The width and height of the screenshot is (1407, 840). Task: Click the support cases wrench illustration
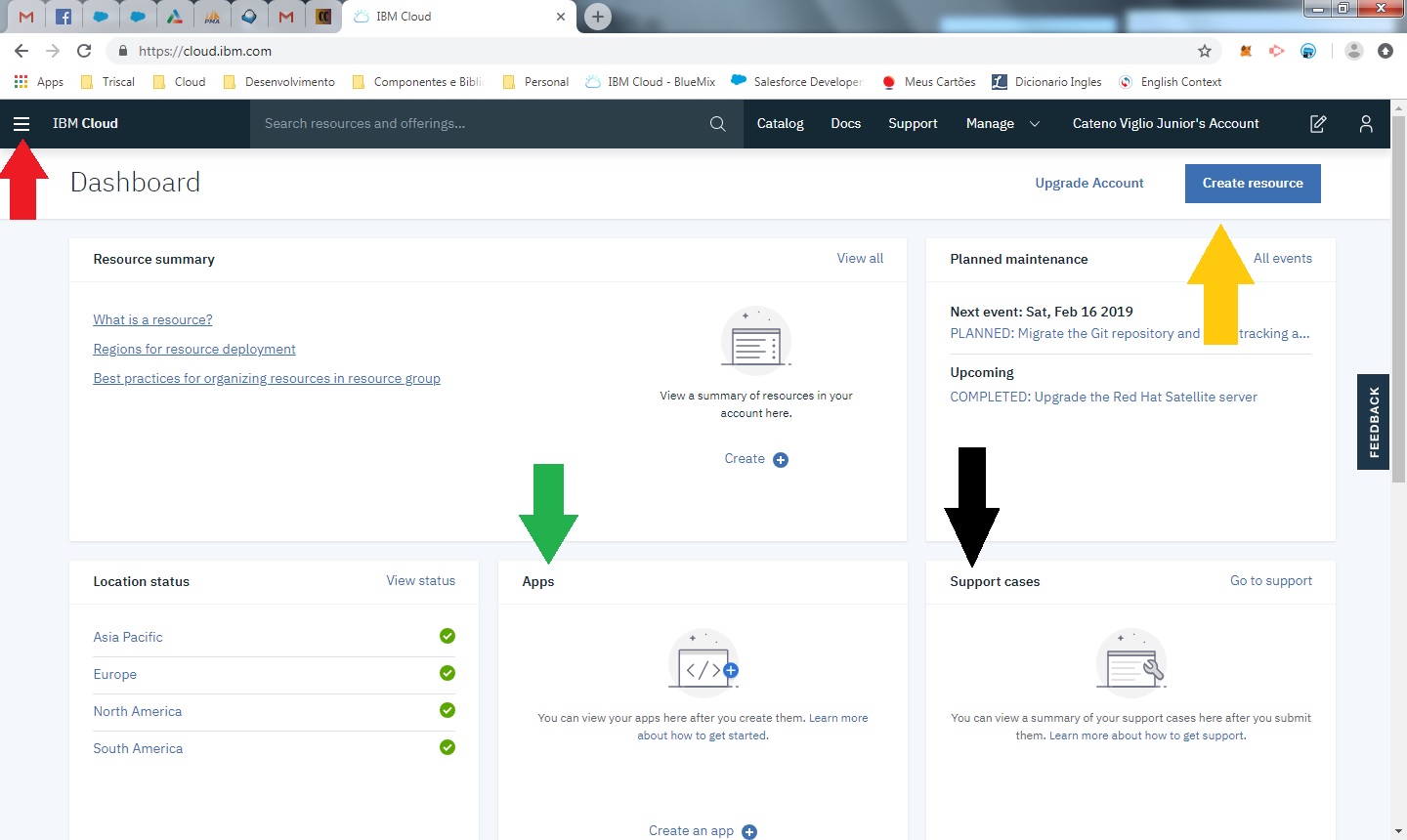pos(1131,661)
